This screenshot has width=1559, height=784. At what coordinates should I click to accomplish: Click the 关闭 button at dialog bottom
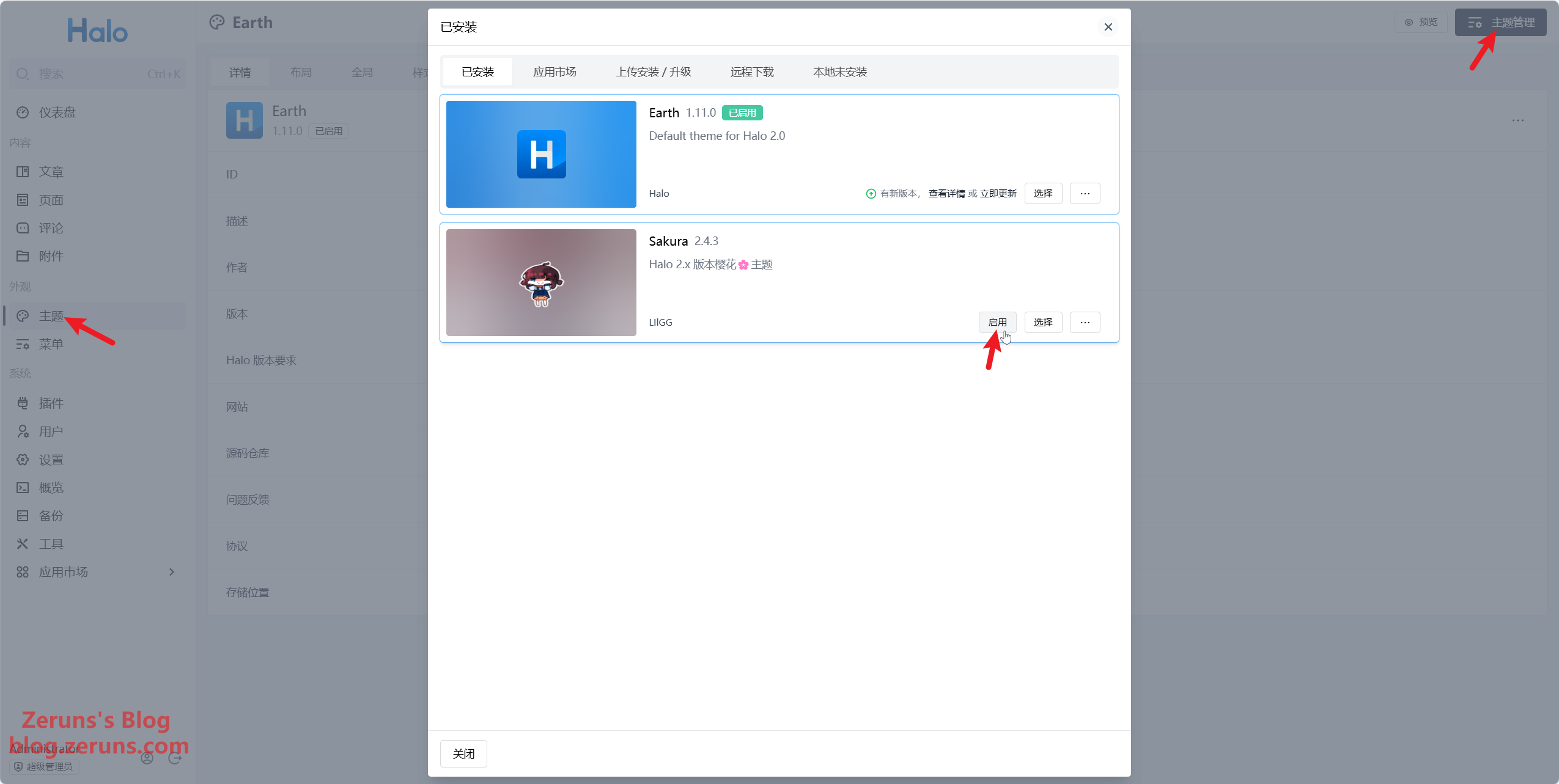463,753
